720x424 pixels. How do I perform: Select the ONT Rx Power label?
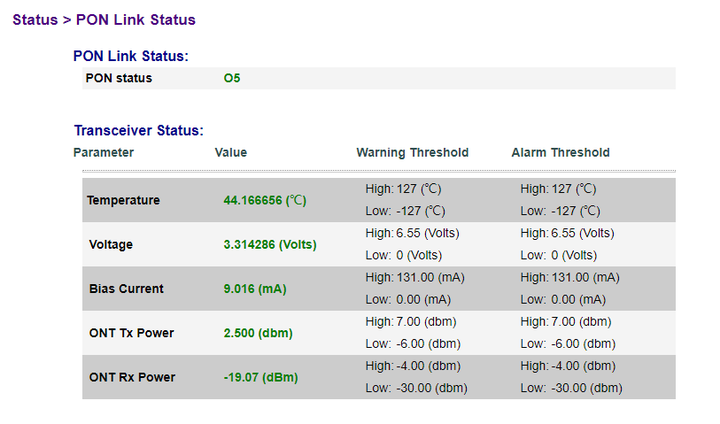coord(132,377)
